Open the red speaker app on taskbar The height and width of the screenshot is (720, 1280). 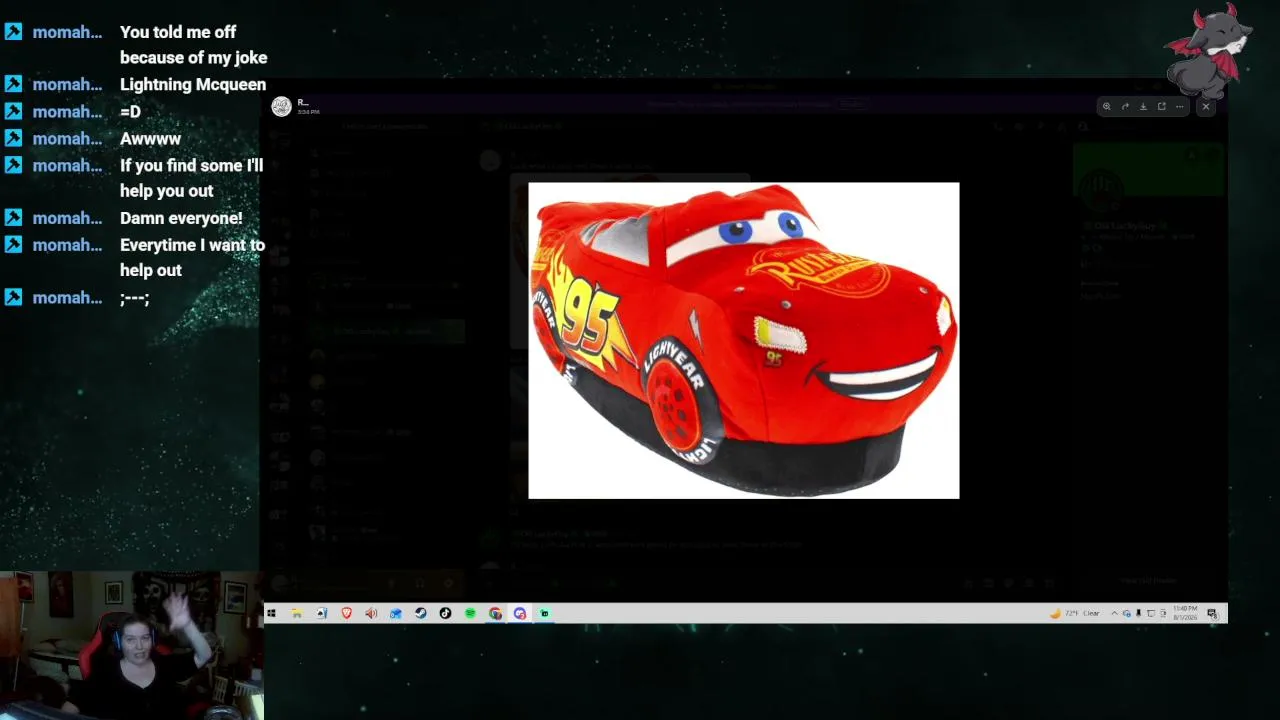pyautogui.click(x=371, y=613)
